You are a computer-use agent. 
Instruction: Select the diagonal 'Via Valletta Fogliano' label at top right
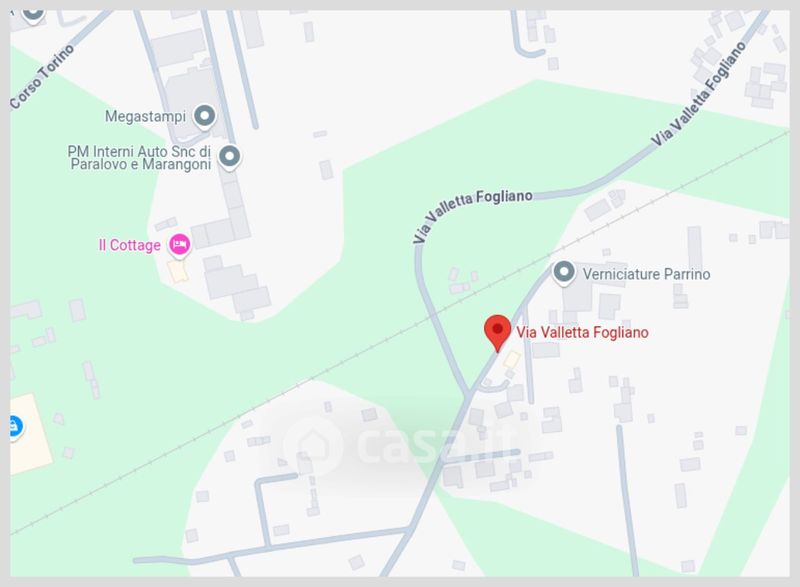698,93
